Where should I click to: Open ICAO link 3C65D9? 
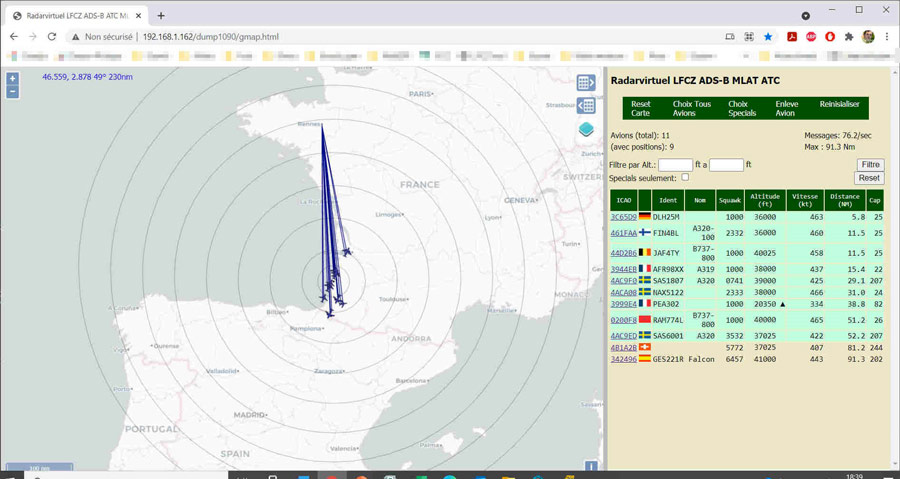pyautogui.click(x=623, y=217)
